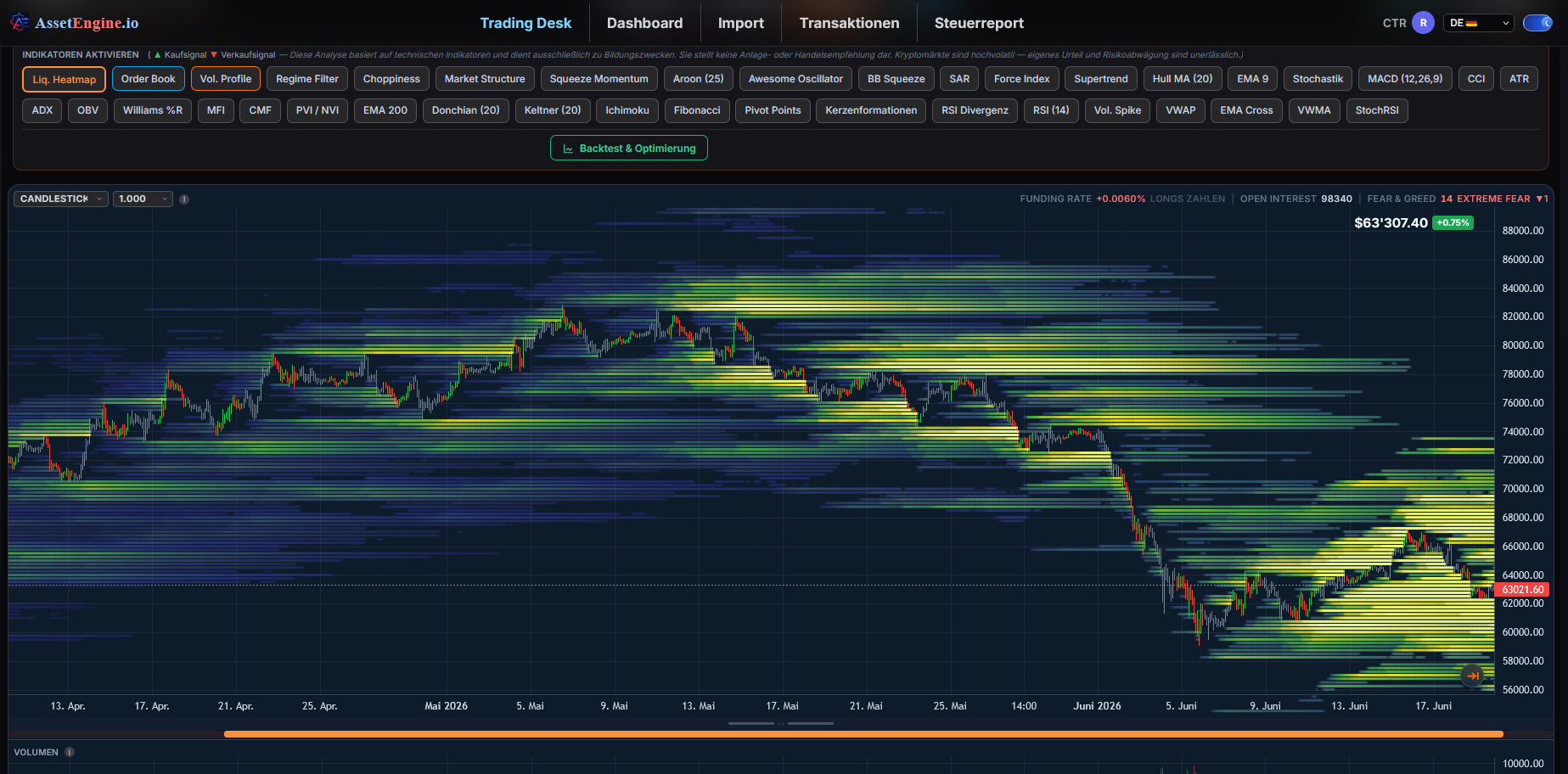Enable the Ichimoku indicator
This screenshot has height=774, width=1568.
pyautogui.click(x=627, y=110)
